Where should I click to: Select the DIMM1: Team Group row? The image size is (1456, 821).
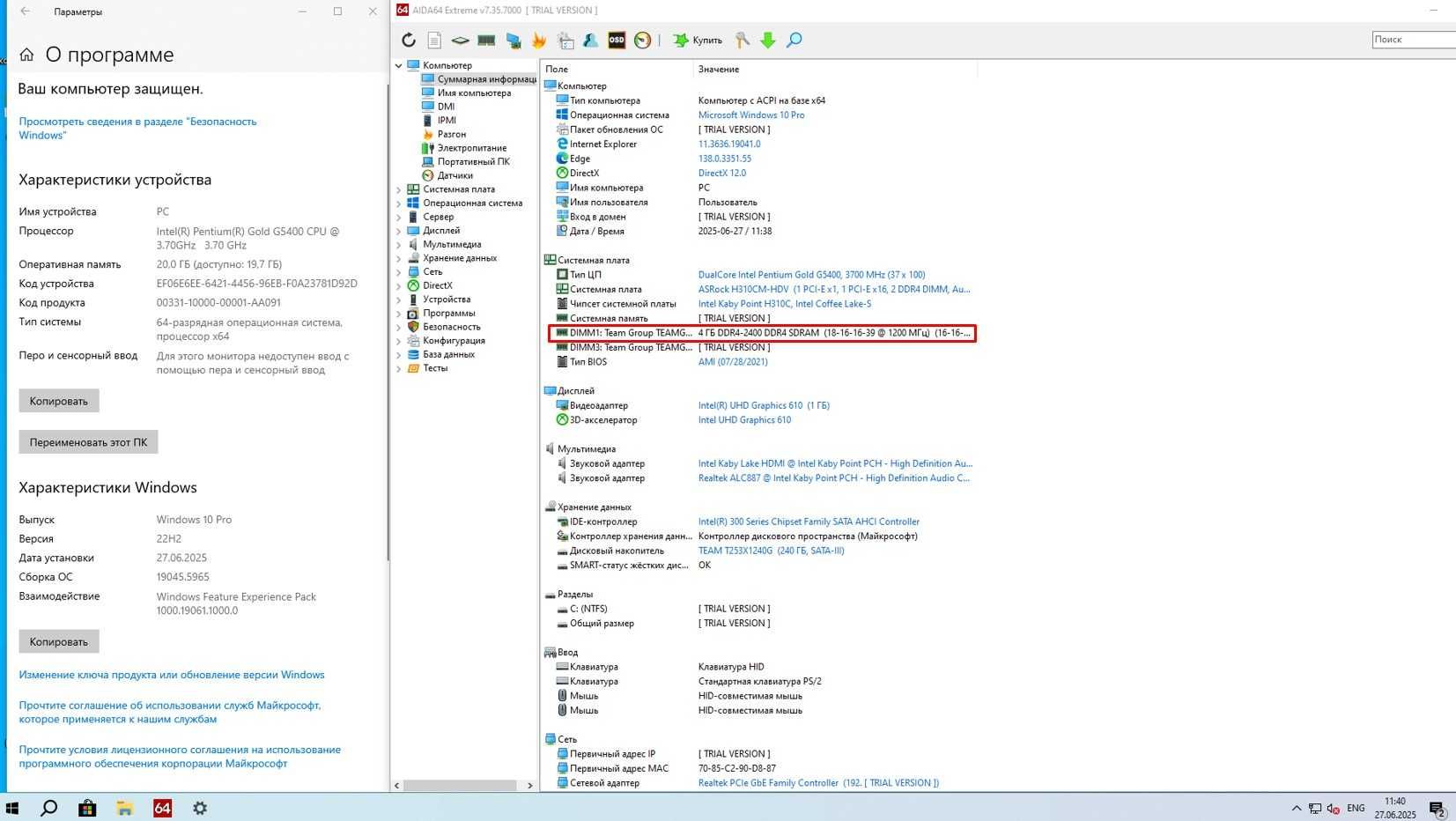(762, 333)
